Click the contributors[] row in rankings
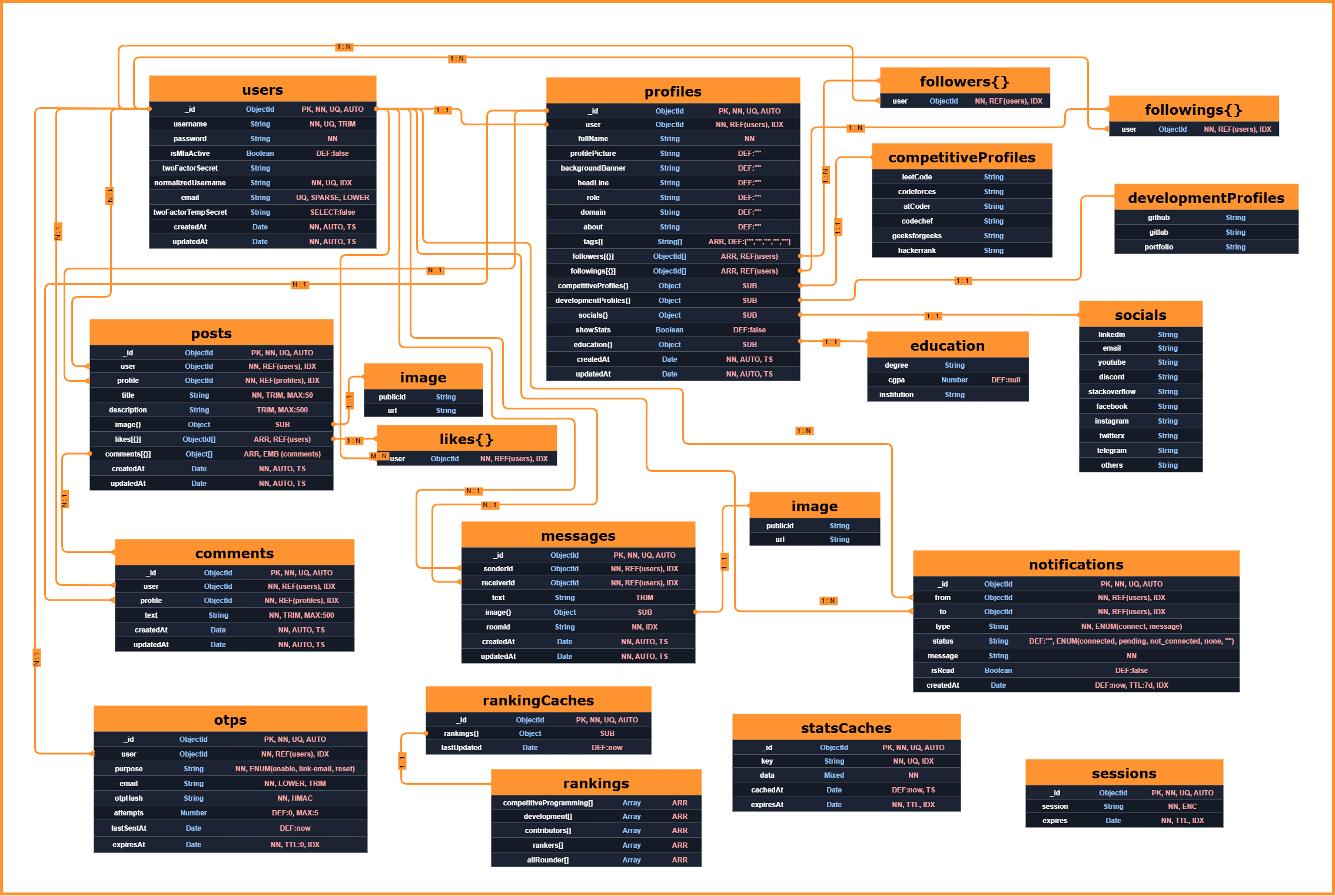 (596, 830)
